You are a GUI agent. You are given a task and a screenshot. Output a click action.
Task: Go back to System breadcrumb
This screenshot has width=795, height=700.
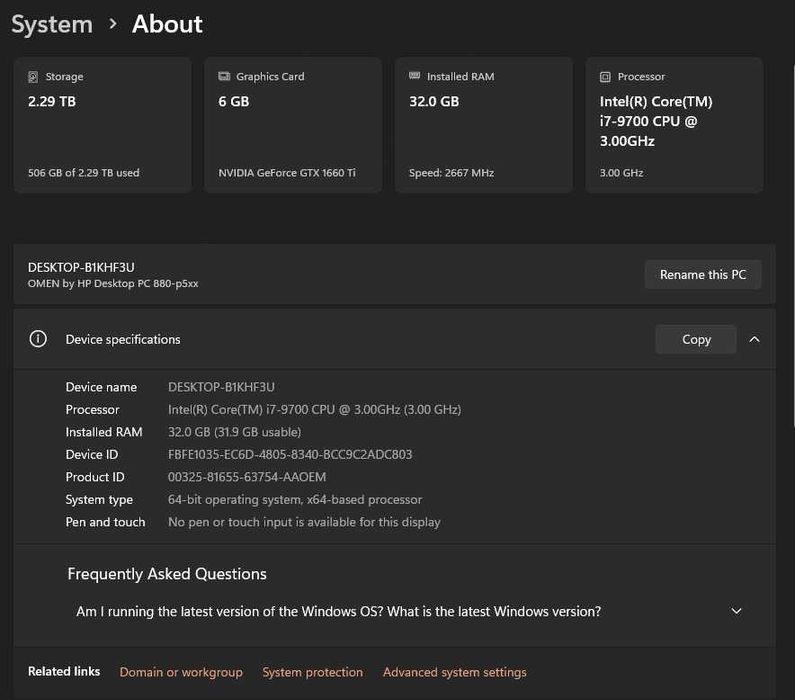pos(52,24)
